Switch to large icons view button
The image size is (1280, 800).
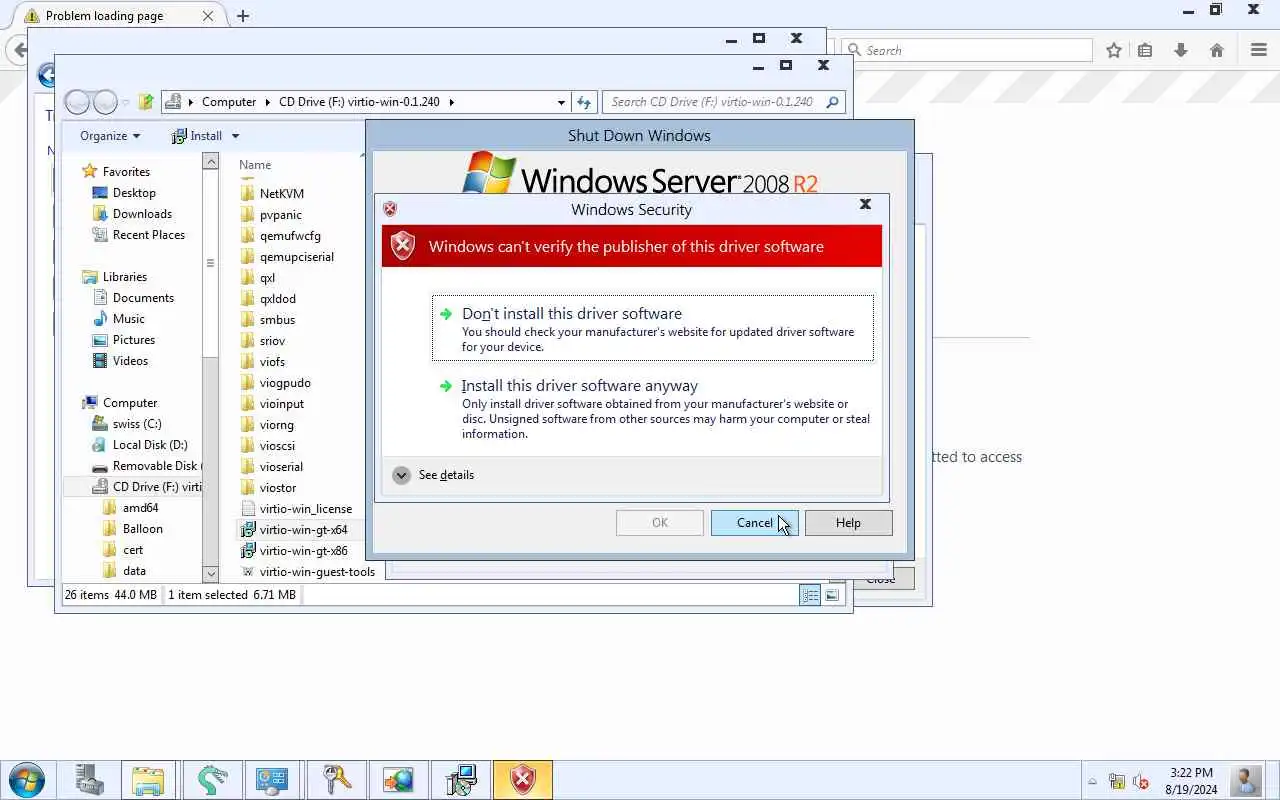pyautogui.click(x=832, y=595)
